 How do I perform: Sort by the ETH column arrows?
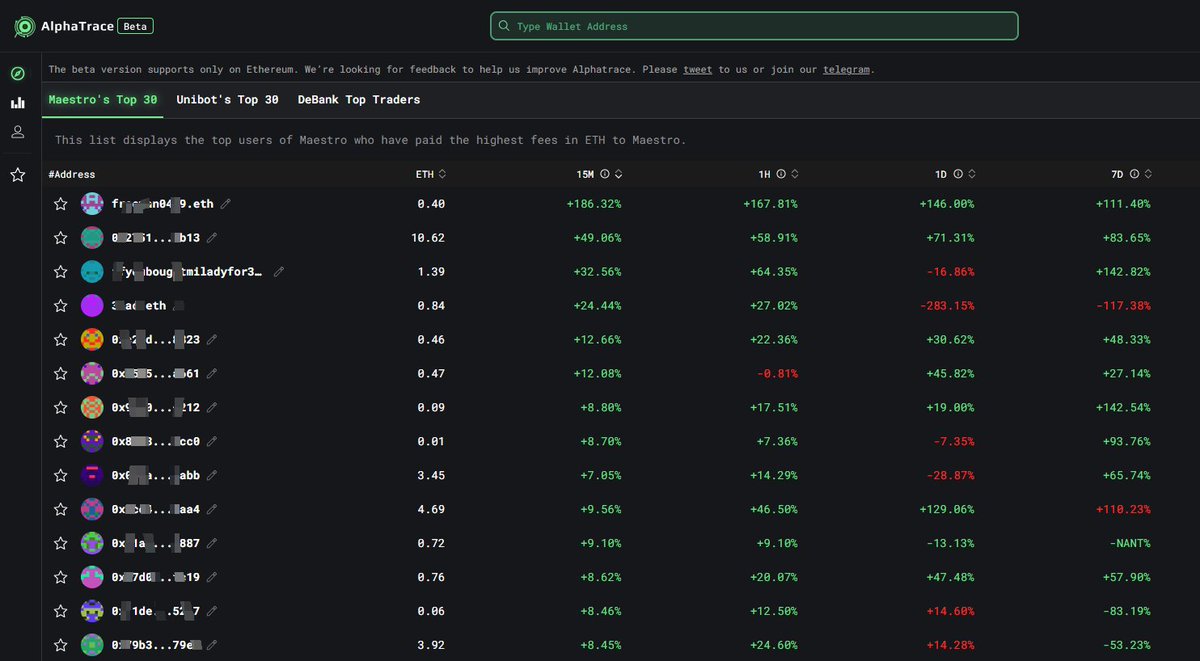pyautogui.click(x=442, y=174)
